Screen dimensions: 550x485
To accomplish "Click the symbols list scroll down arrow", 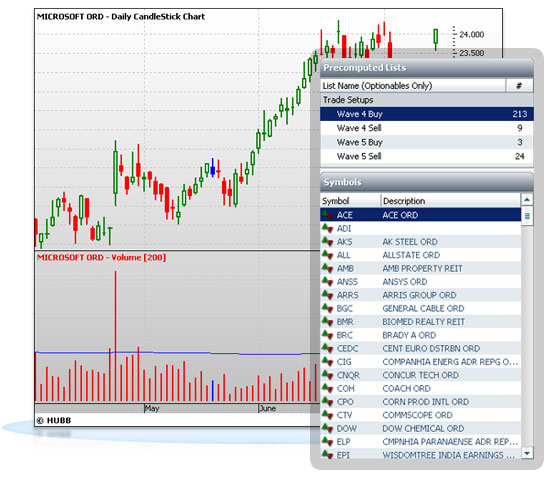I will (x=527, y=452).
